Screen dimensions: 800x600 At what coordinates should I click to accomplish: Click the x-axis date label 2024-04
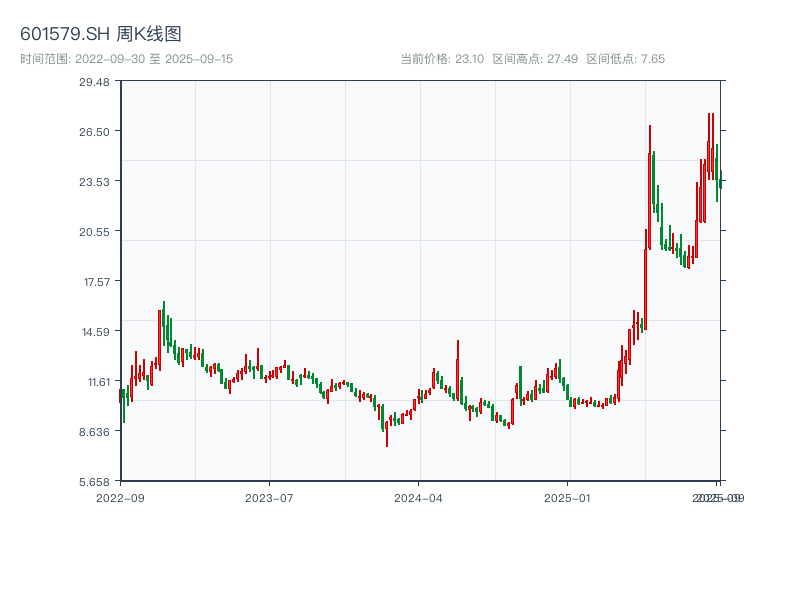[418, 498]
